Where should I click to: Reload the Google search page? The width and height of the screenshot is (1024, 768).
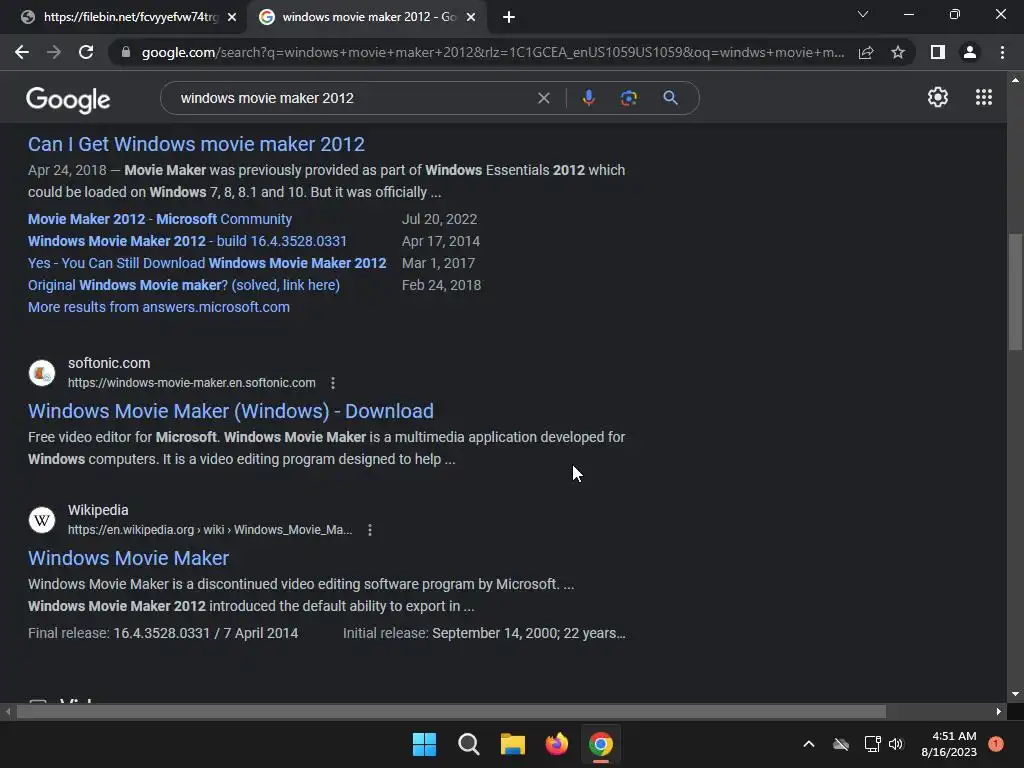(86, 52)
